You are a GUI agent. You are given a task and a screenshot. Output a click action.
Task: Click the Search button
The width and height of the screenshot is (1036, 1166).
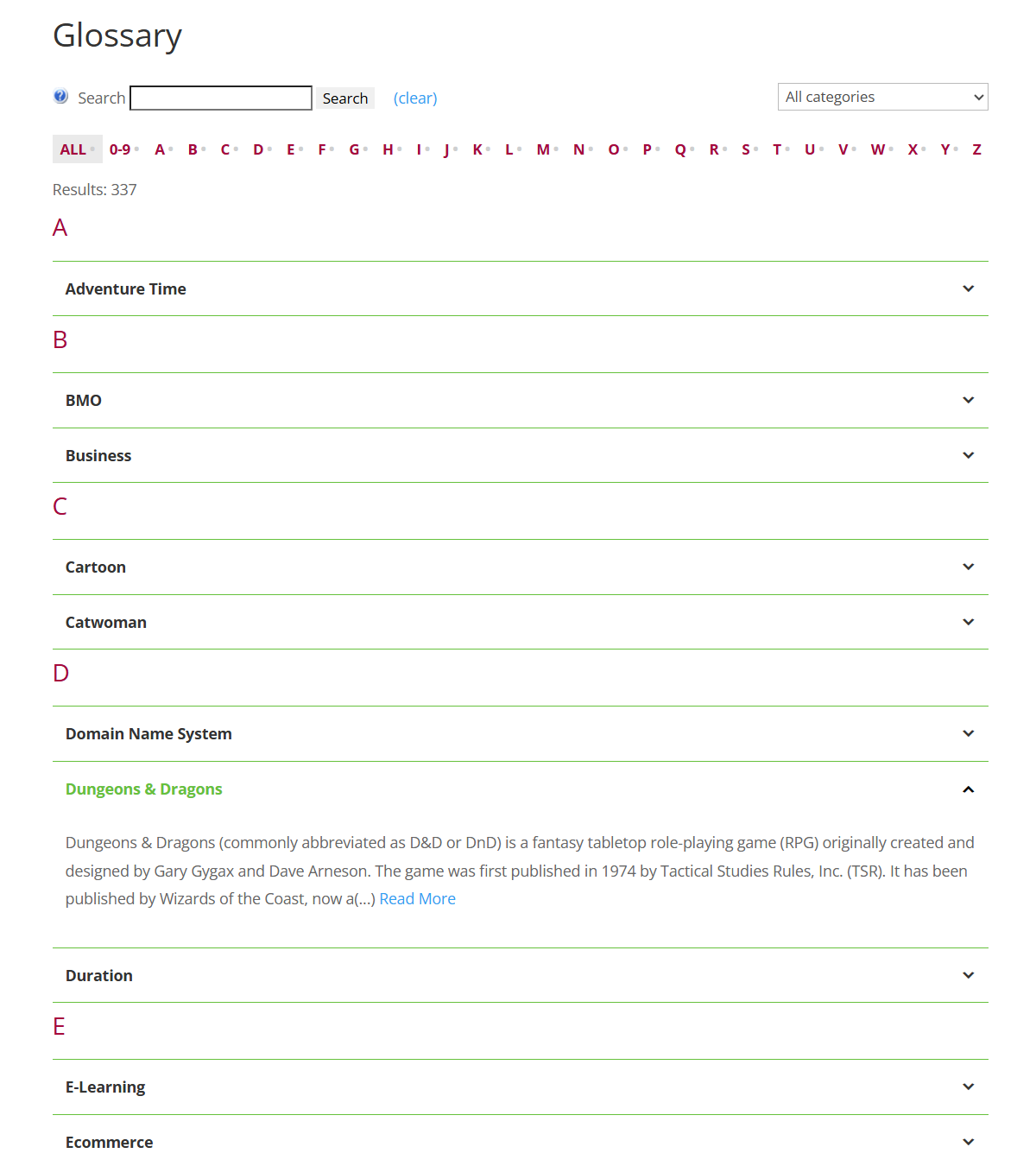click(x=344, y=98)
